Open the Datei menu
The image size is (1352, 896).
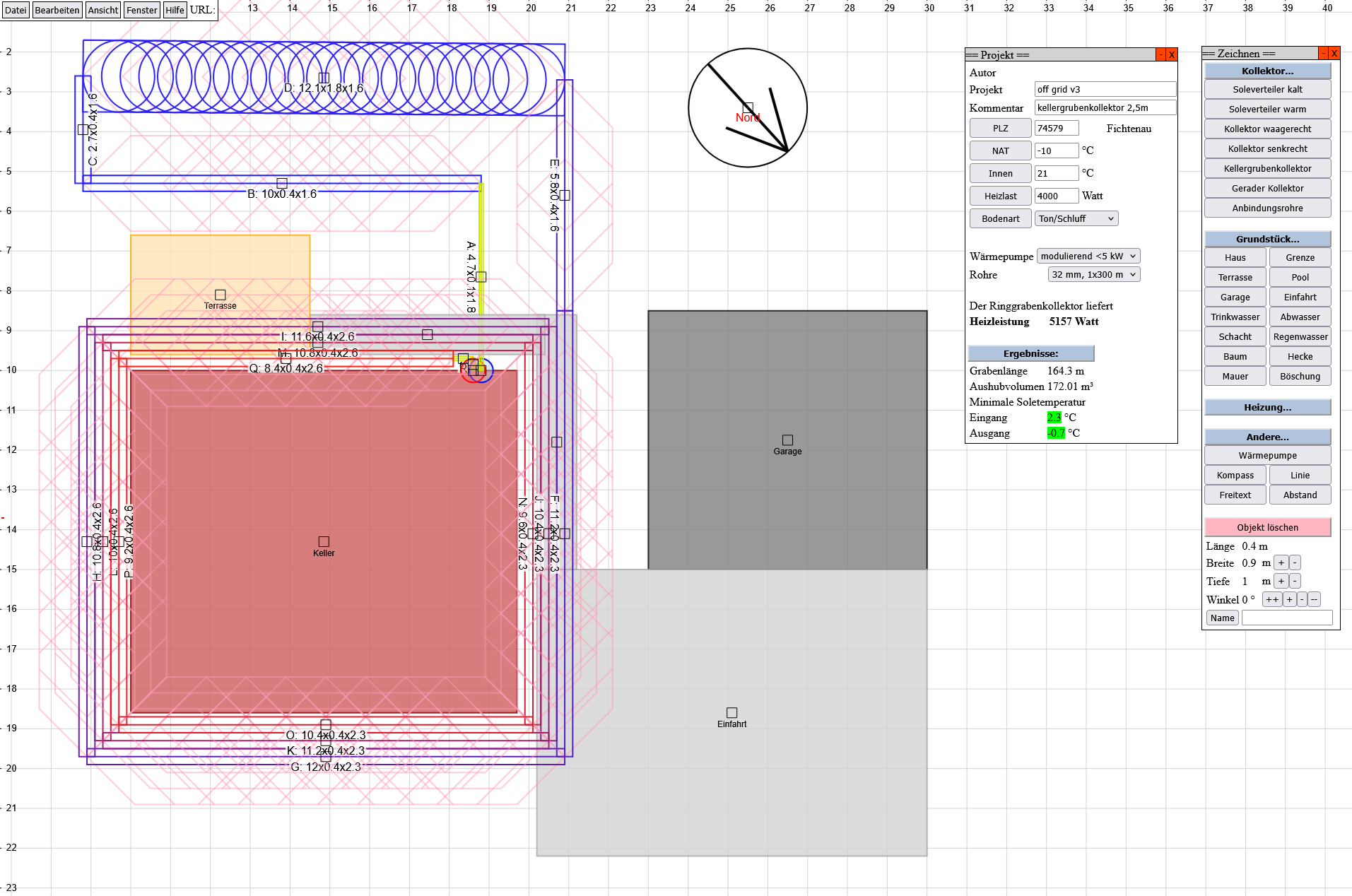point(16,10)
